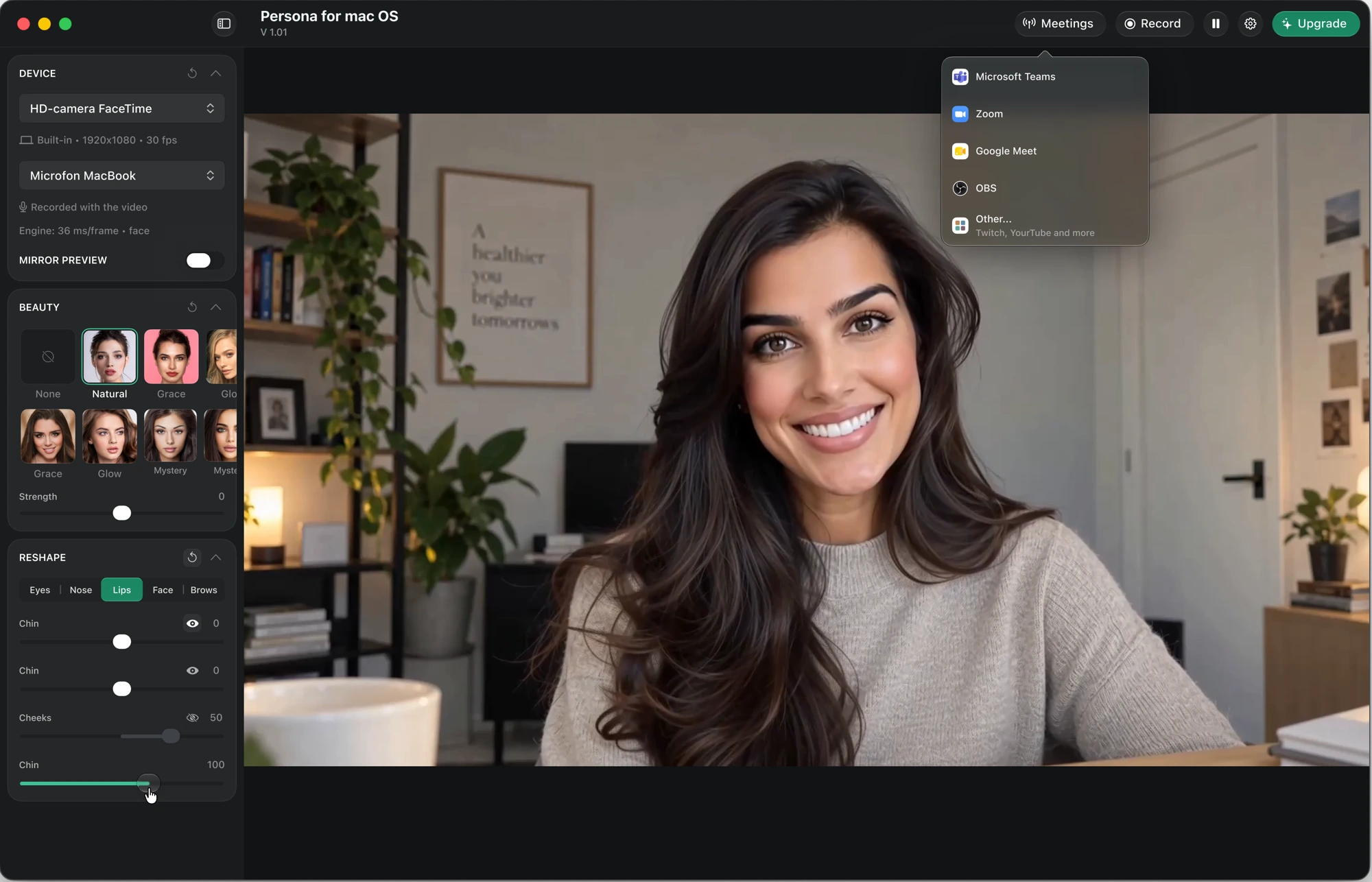The width and height of the screenshot is (1372, 882).
Task: Click the OBS icon
Action: click(x=960, y=188)
